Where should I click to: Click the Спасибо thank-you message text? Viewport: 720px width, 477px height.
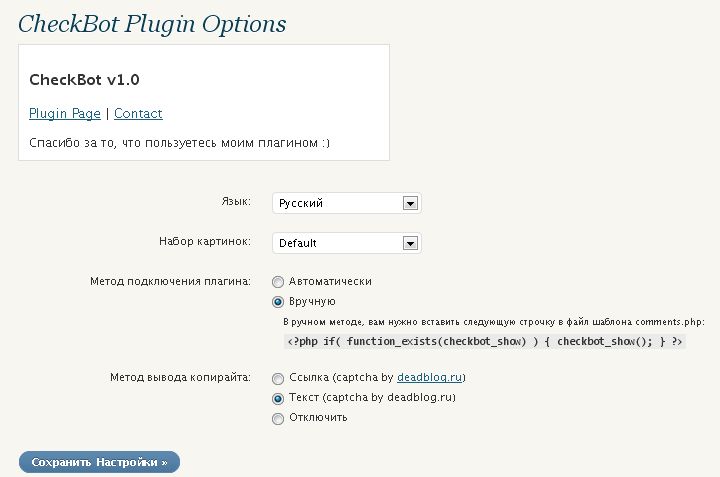tap(180, 143)
